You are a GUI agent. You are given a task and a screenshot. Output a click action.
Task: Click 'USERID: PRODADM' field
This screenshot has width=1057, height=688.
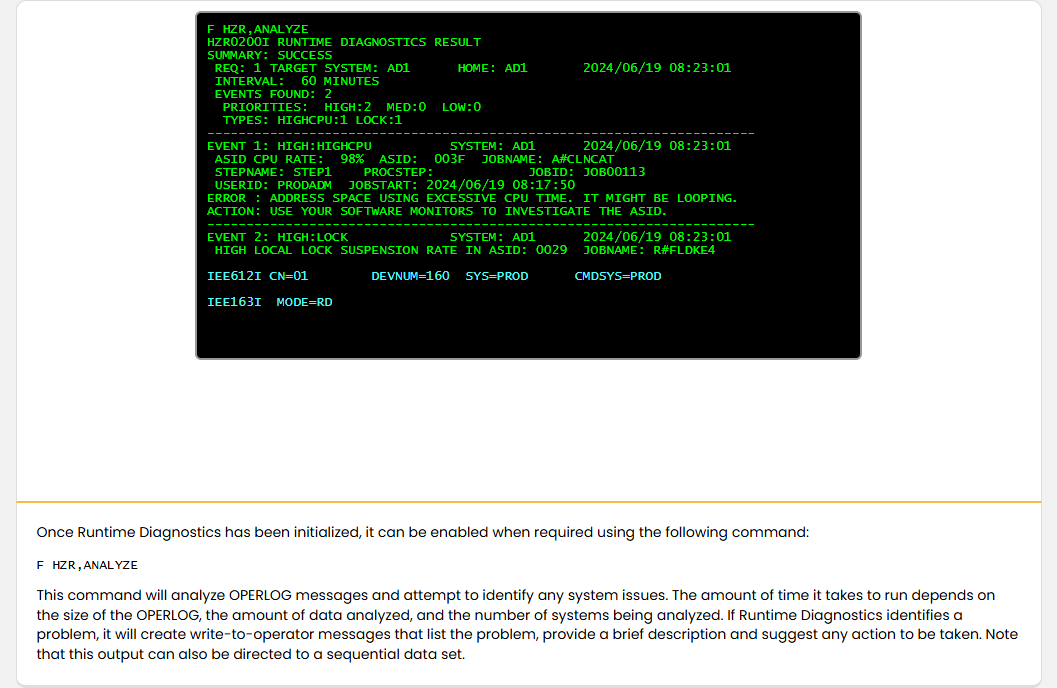tap(273, 185)
